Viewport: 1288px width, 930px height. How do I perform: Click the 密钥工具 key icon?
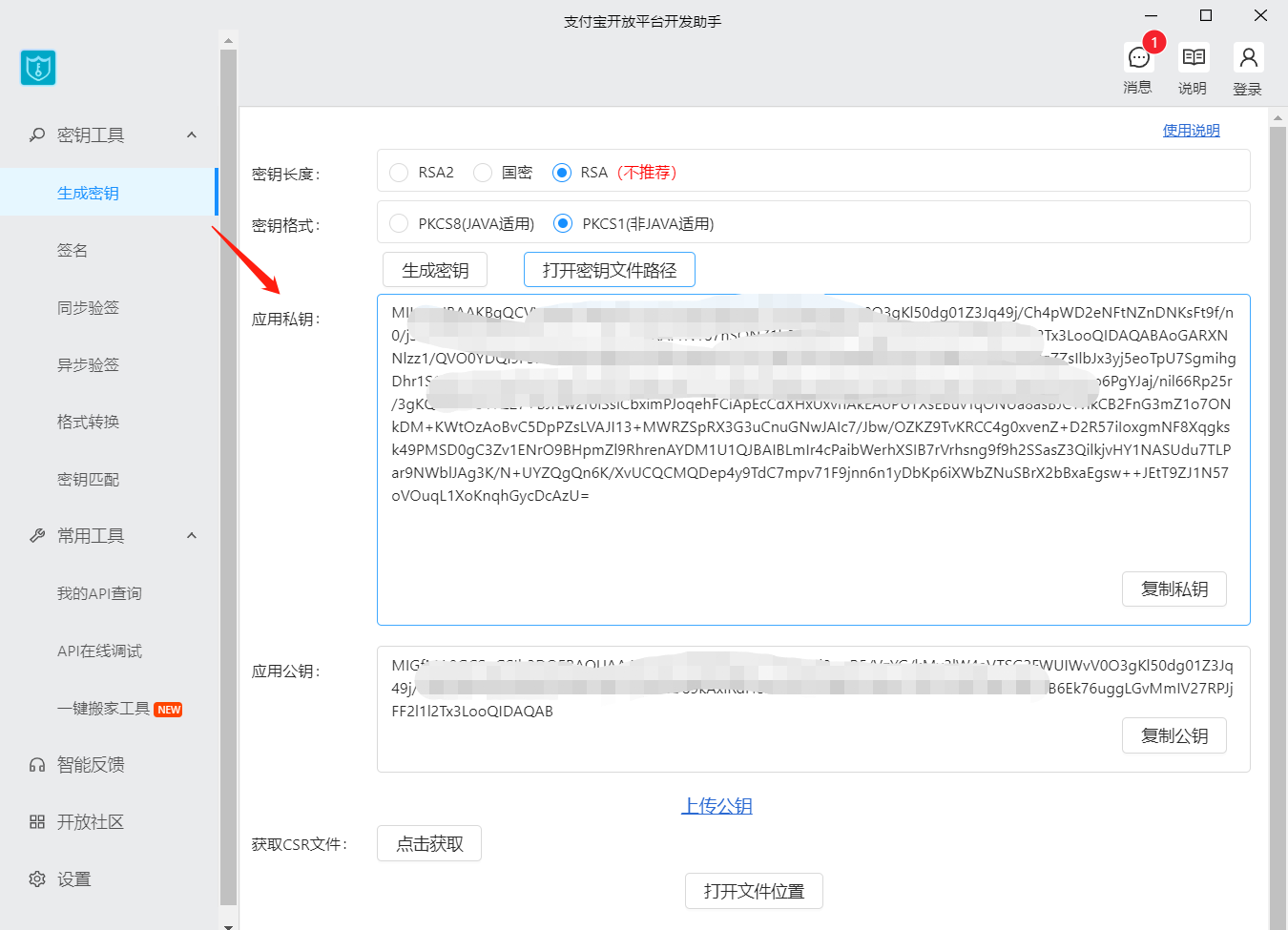coord(37,135)
